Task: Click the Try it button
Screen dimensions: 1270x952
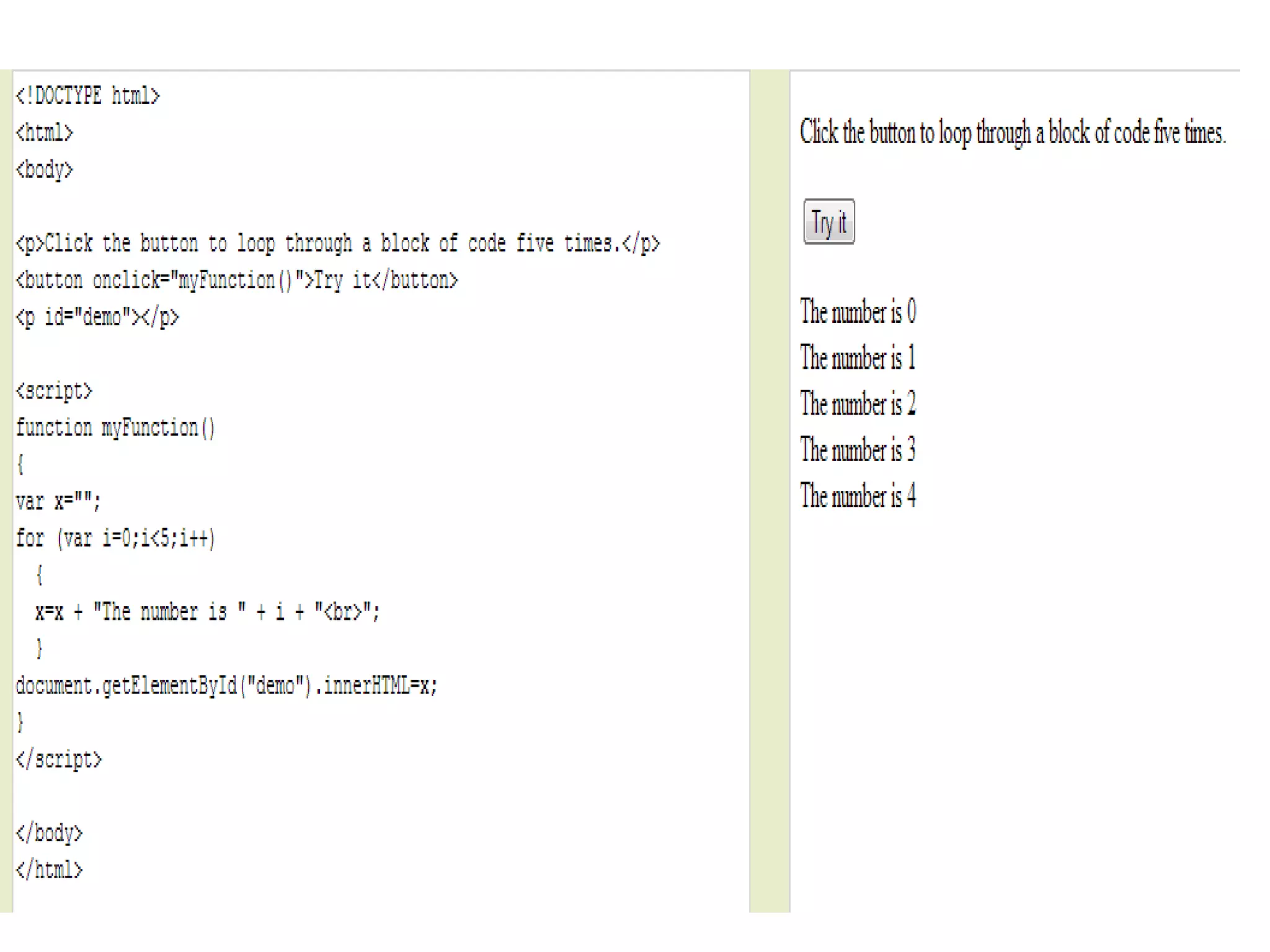Action: click(828, 222)
